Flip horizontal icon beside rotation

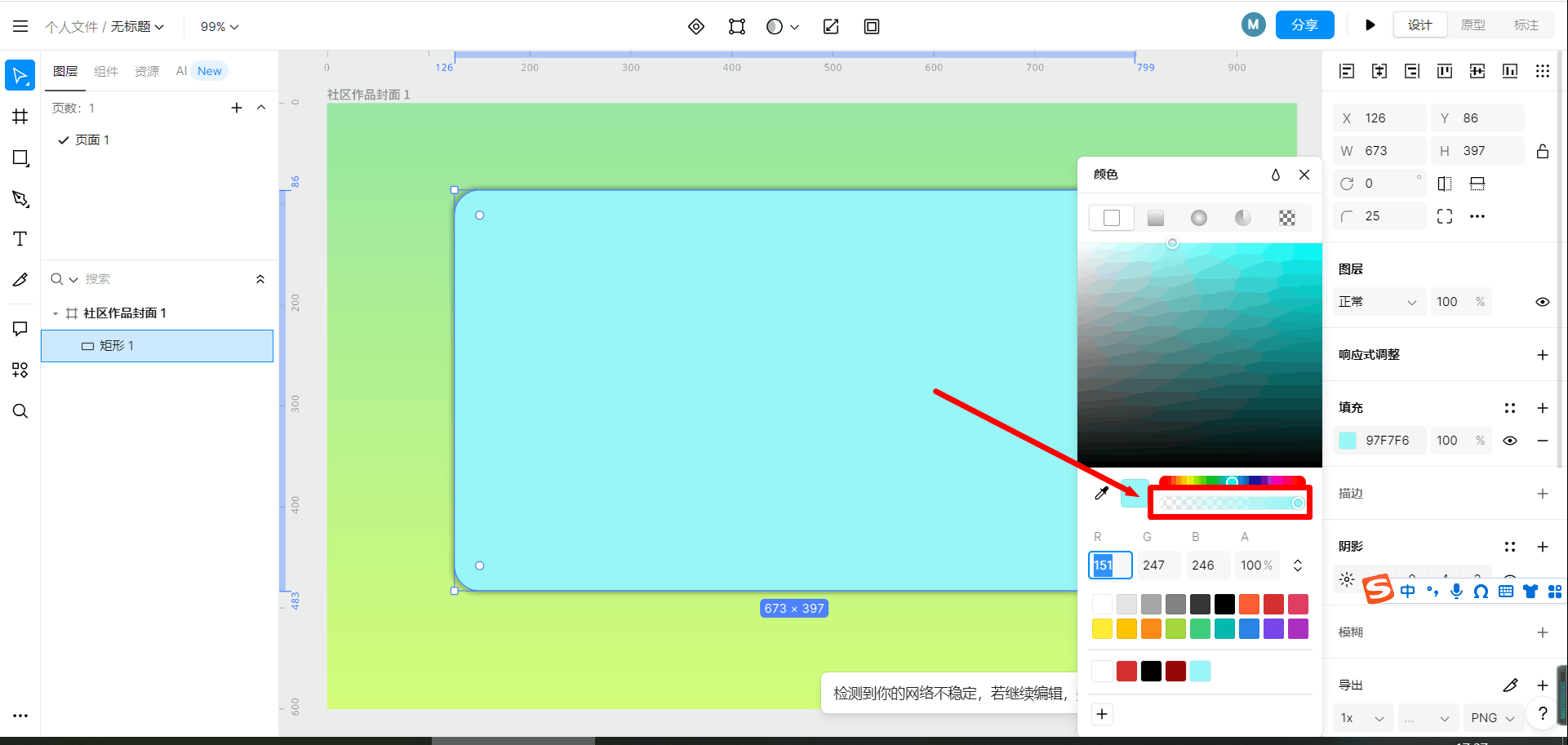click(x=1445, y=184)
